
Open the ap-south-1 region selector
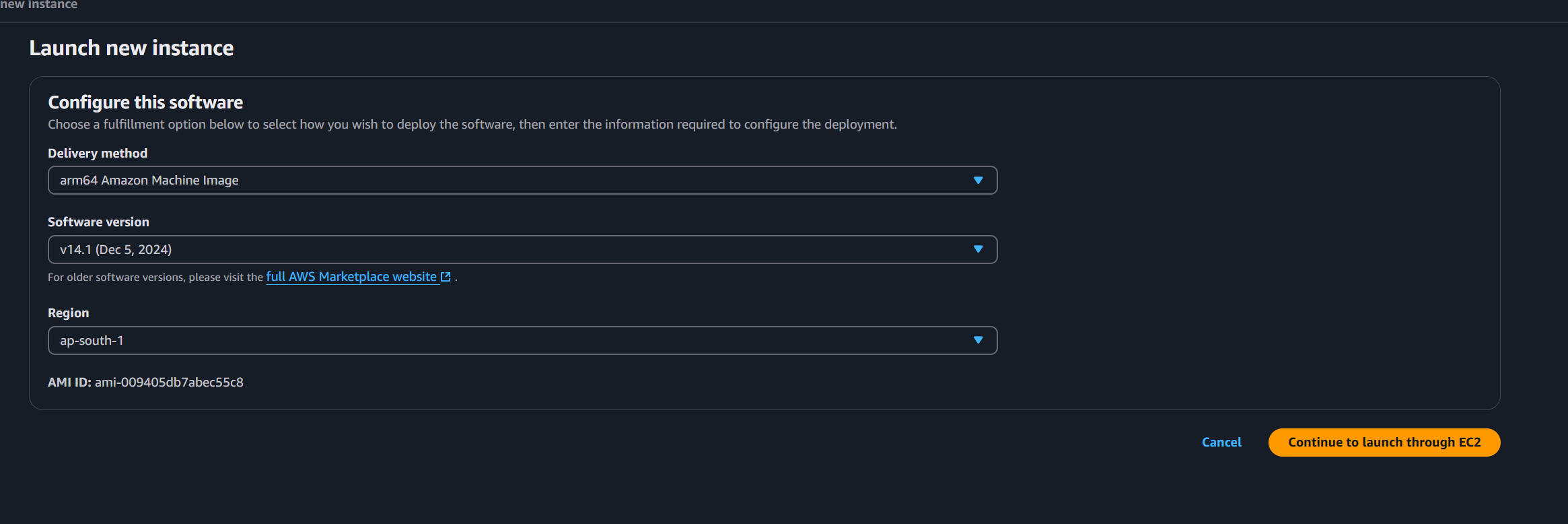471,340
